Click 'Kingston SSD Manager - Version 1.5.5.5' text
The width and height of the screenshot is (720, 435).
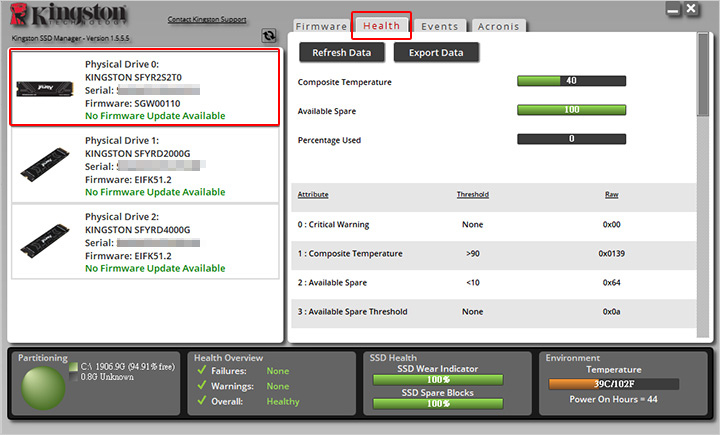coord(71,38)
